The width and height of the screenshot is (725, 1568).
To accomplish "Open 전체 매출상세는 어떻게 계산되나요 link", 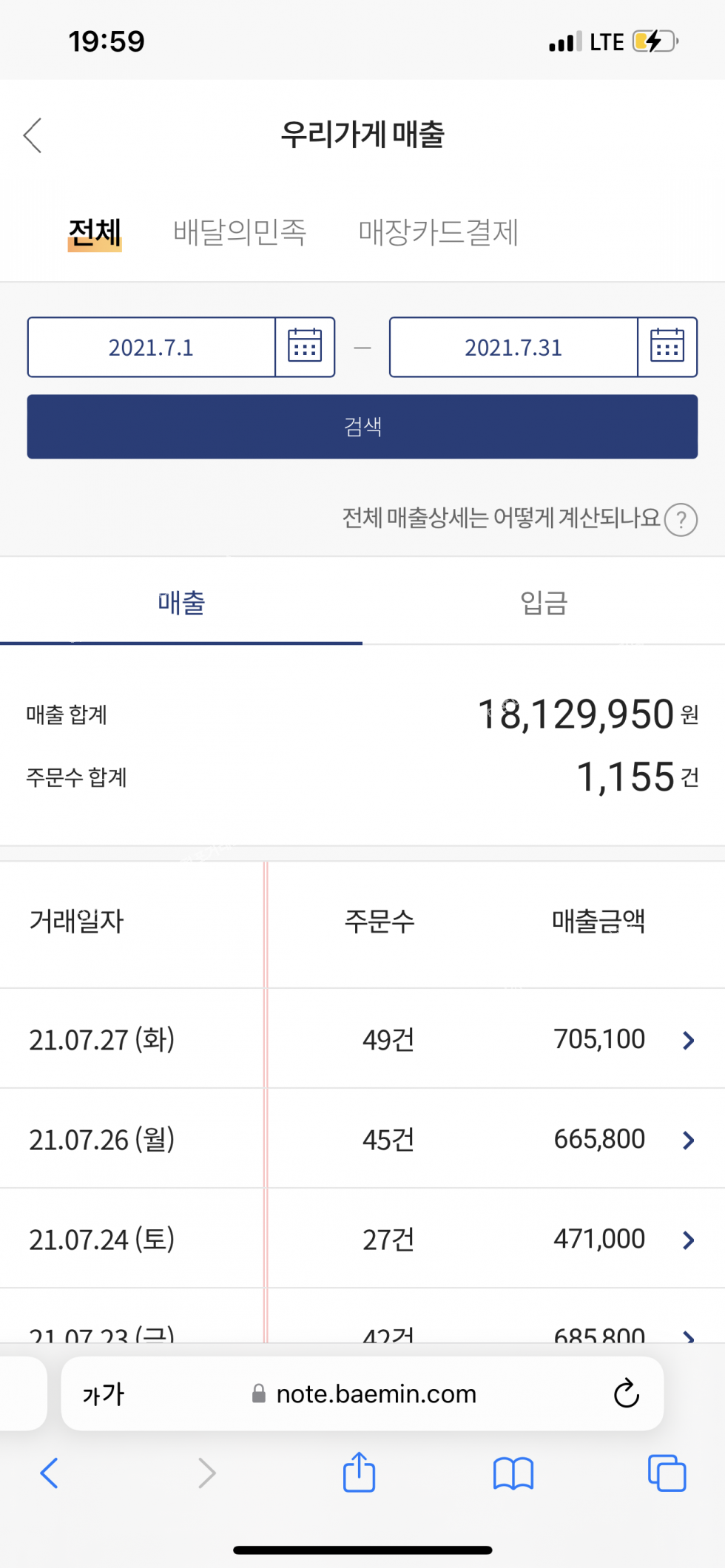I will pos(501,518).
